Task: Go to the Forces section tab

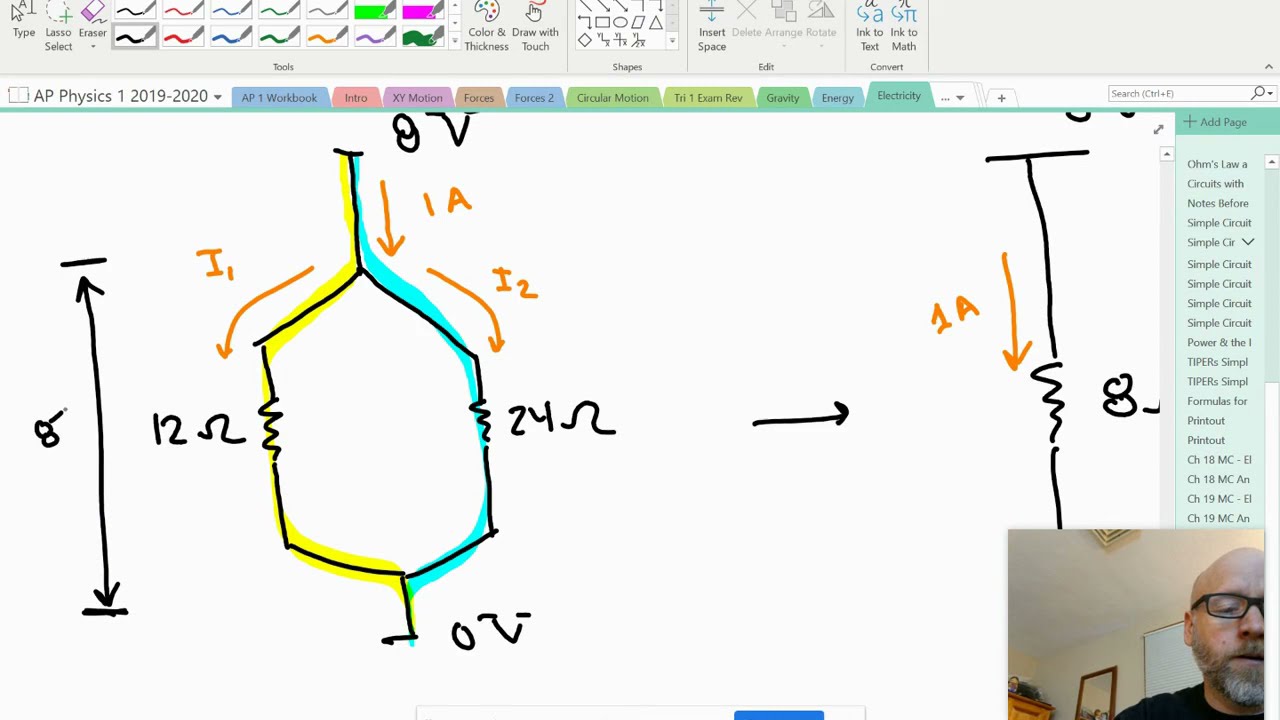Action: tap(478, 98)
